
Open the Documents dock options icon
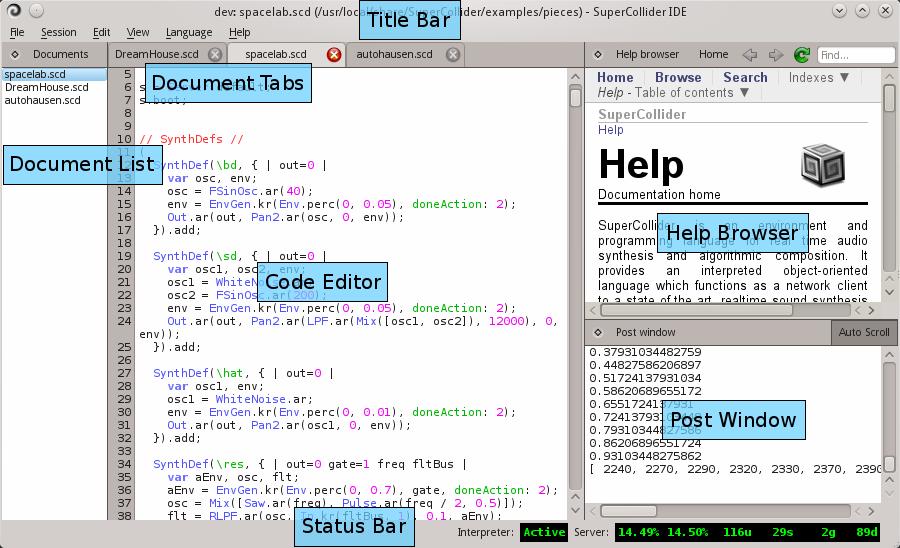point(15,55)
